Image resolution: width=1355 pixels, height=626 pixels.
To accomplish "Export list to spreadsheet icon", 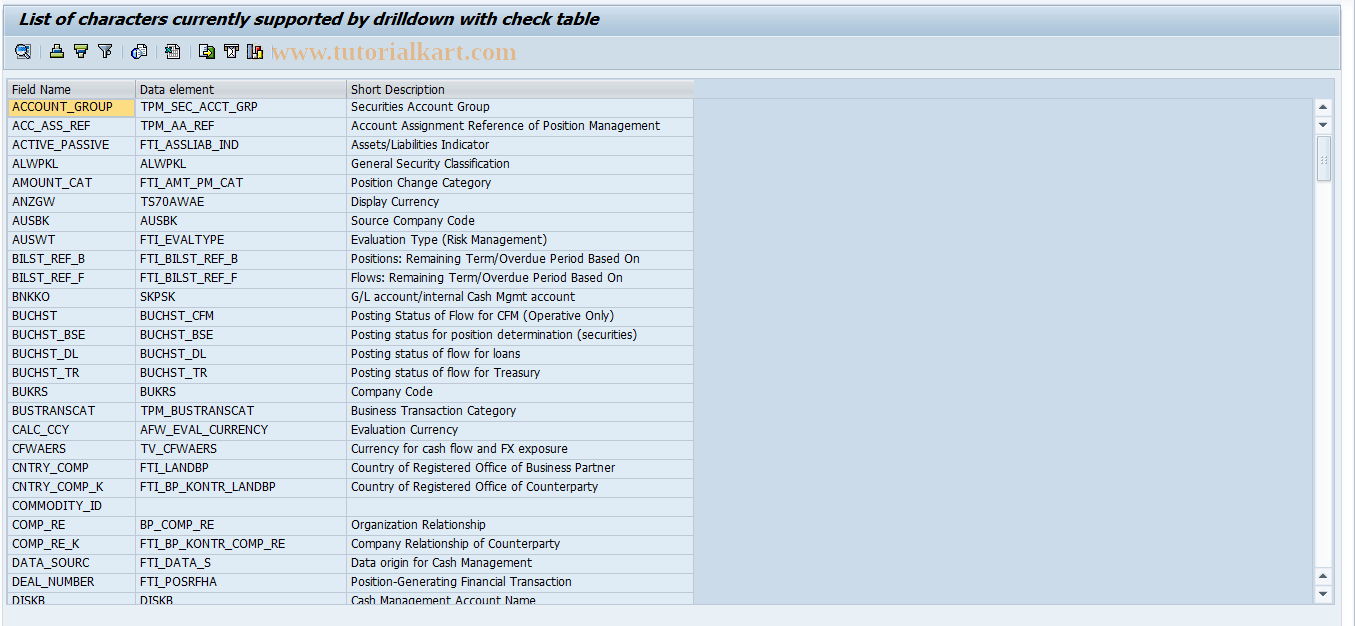I will (x=173, y=52).
